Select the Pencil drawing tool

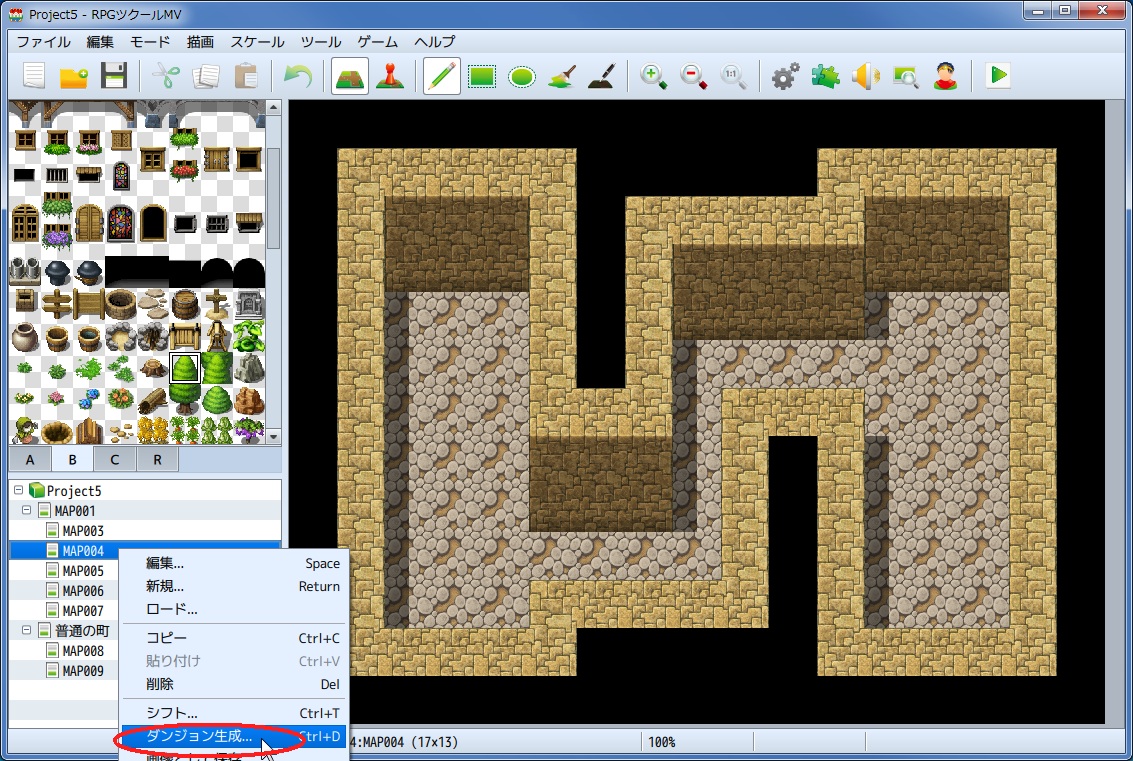441,76
